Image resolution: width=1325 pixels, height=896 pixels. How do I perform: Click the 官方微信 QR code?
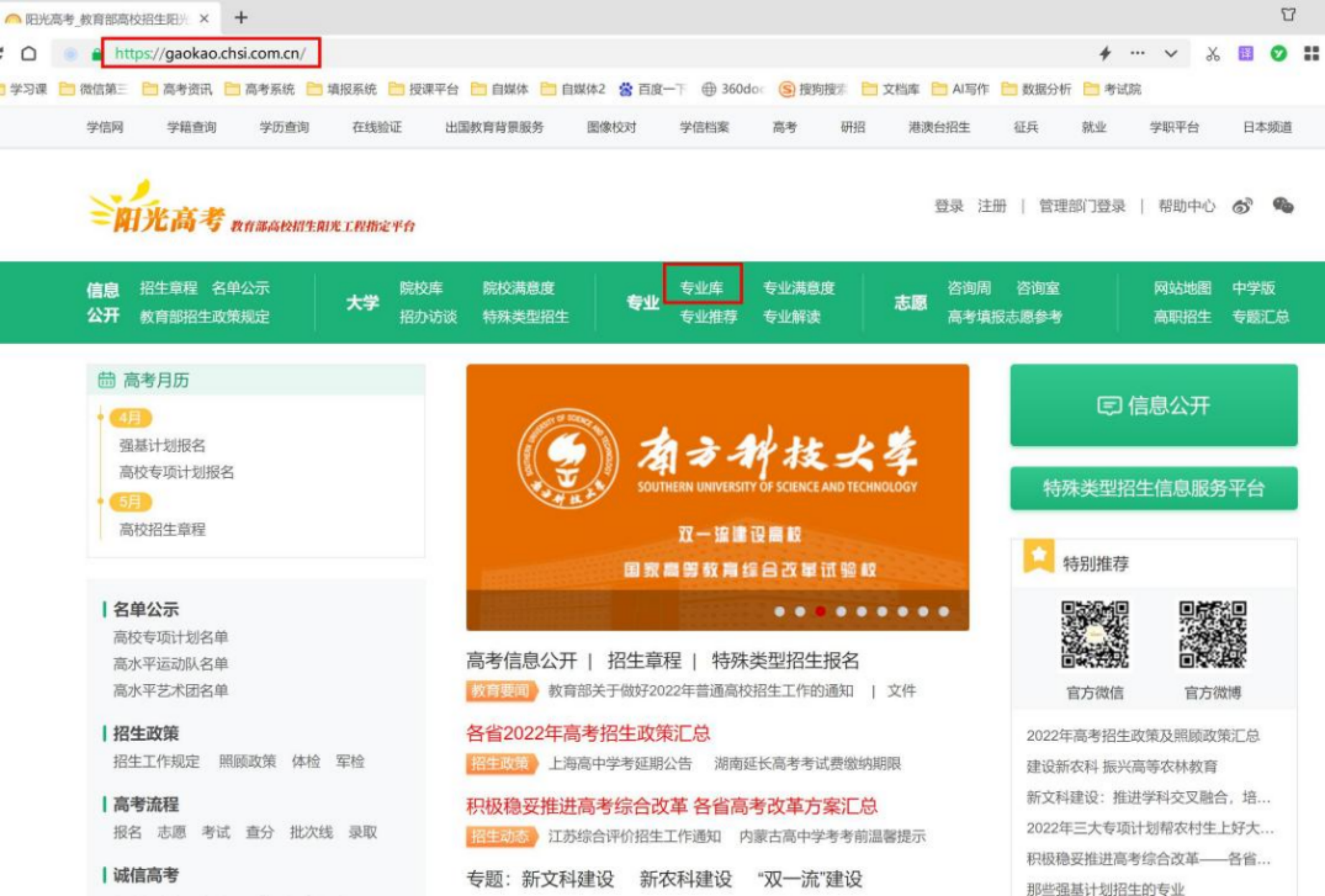click(1095, 634)
